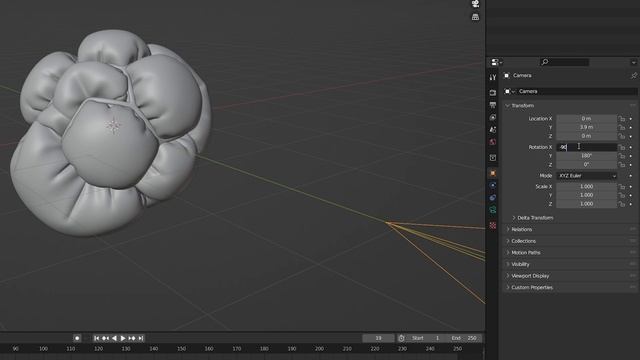Open the Scene properties tab

pos(493,129)
